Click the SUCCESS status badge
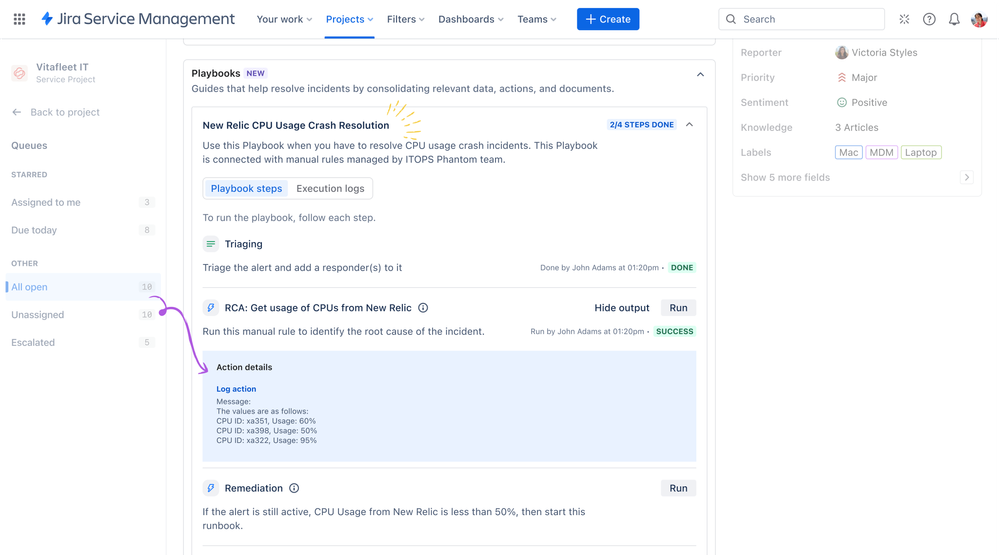999x555 pixels. tap(675, 331)
